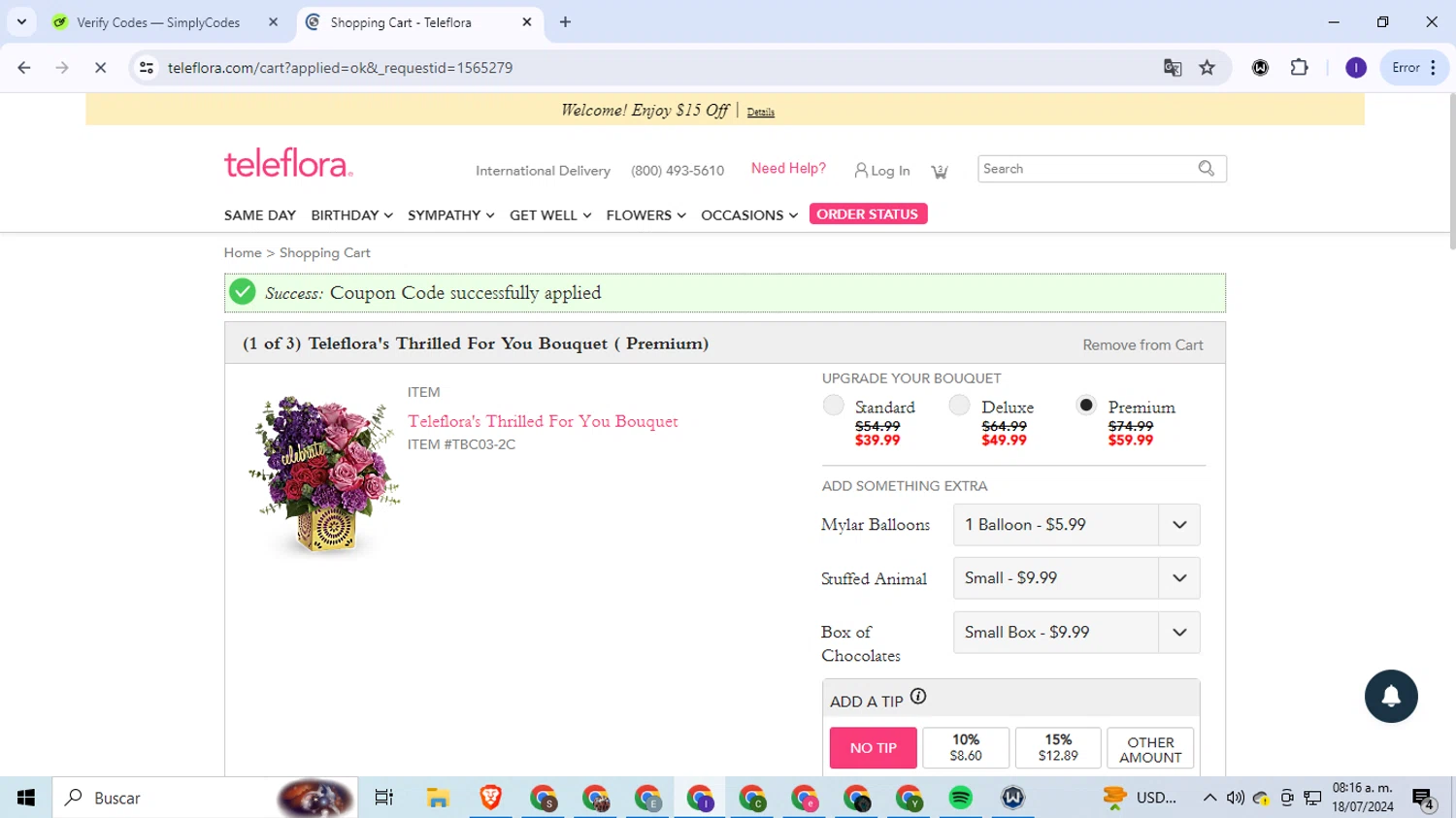
Task: Click the tip info circle icon
Action: [x=918, y=697]
